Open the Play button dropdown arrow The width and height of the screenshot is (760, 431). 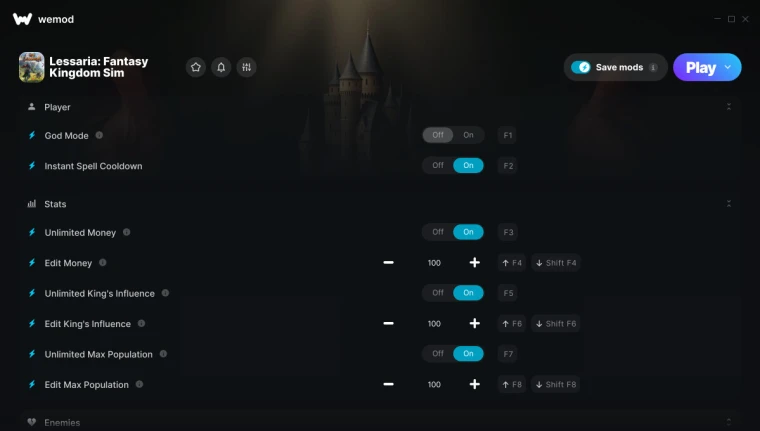(x=728, y=67)
